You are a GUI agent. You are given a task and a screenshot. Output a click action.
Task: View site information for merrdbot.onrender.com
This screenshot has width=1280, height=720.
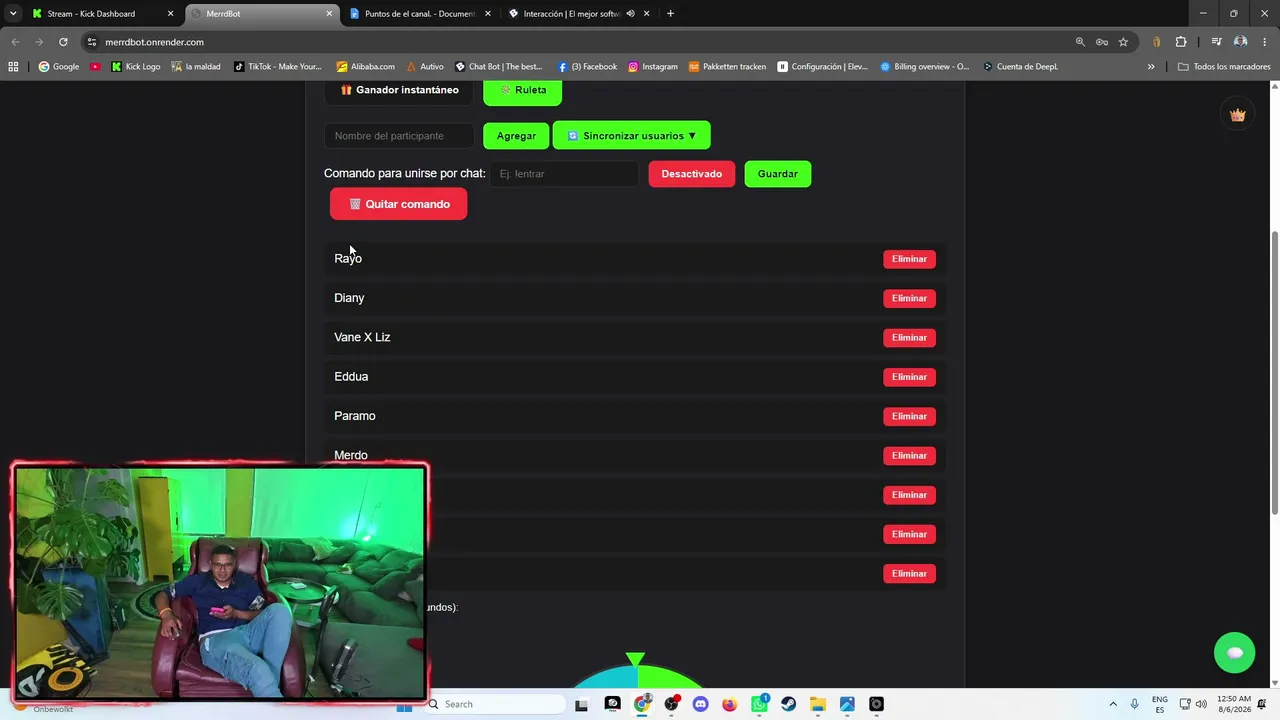point(92,42)
